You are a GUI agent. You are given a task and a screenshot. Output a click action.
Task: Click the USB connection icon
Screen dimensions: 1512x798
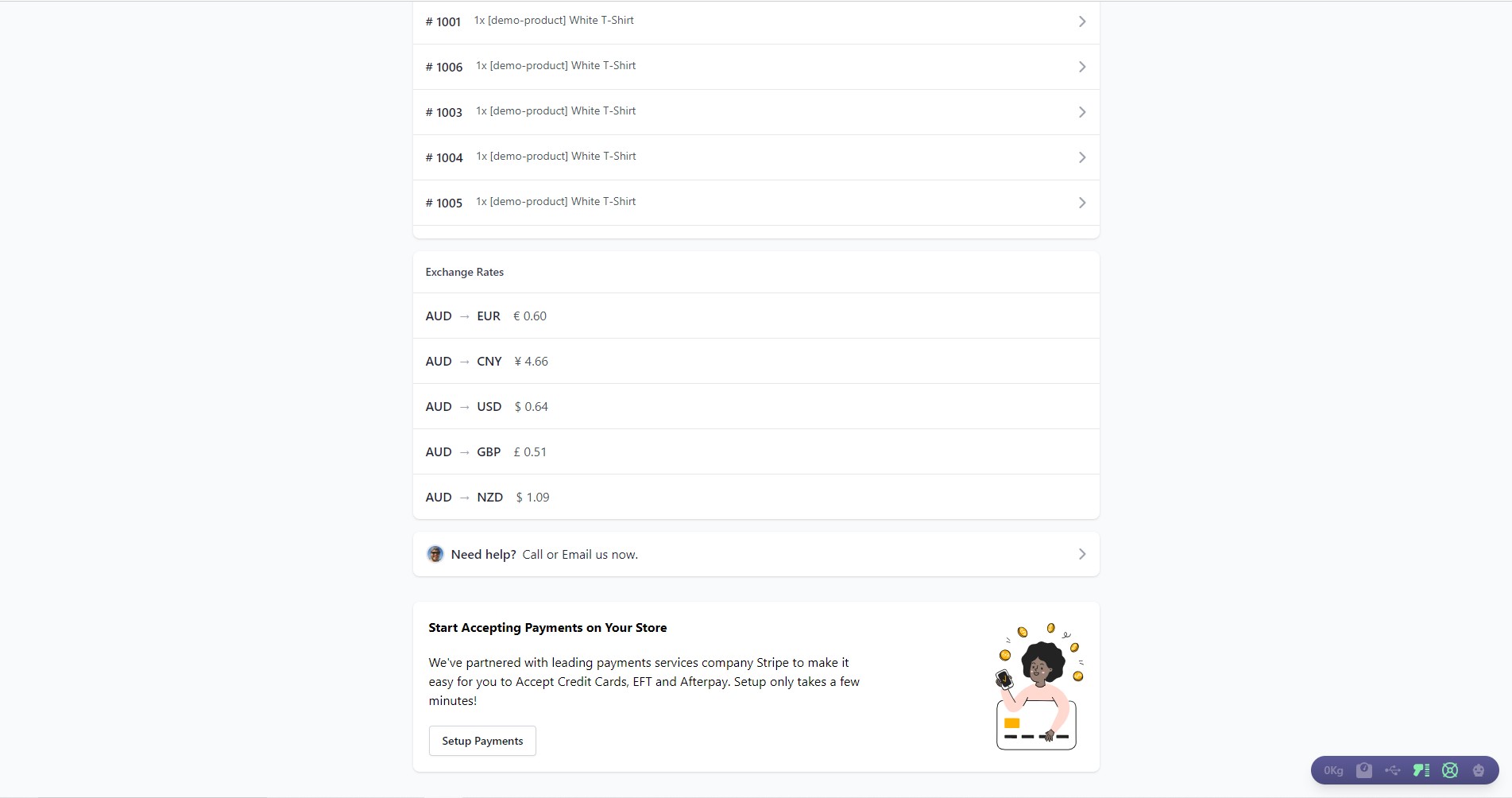[x=1393, y=770]
